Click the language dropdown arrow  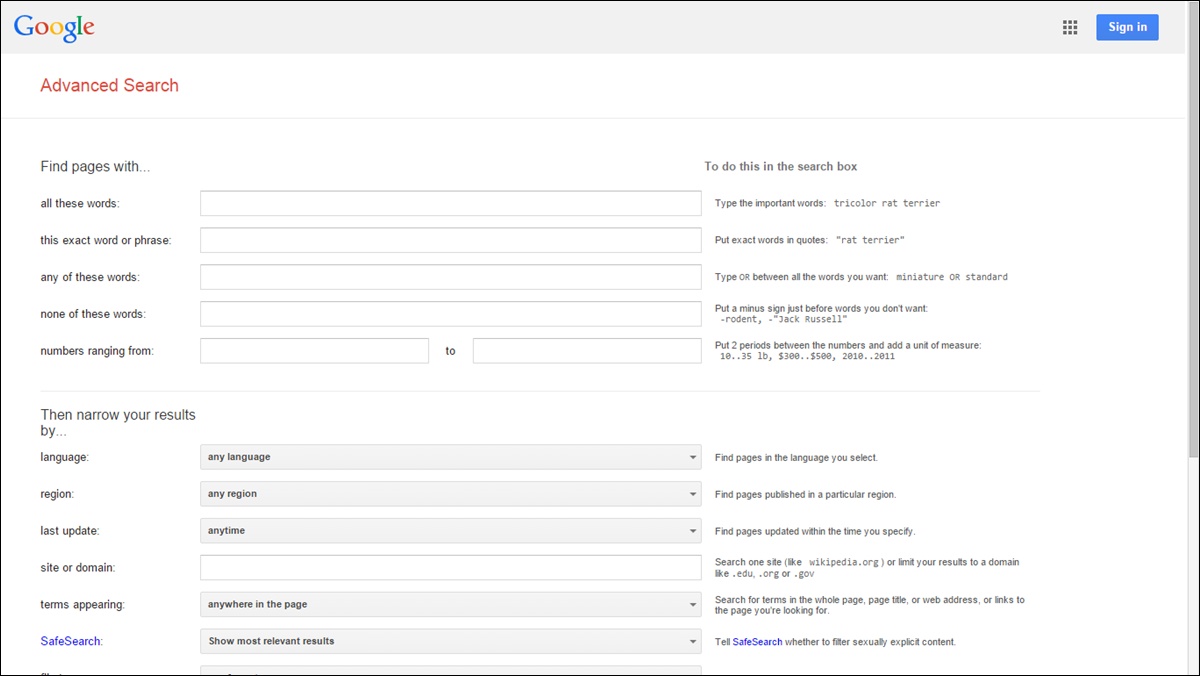point(692,457)
